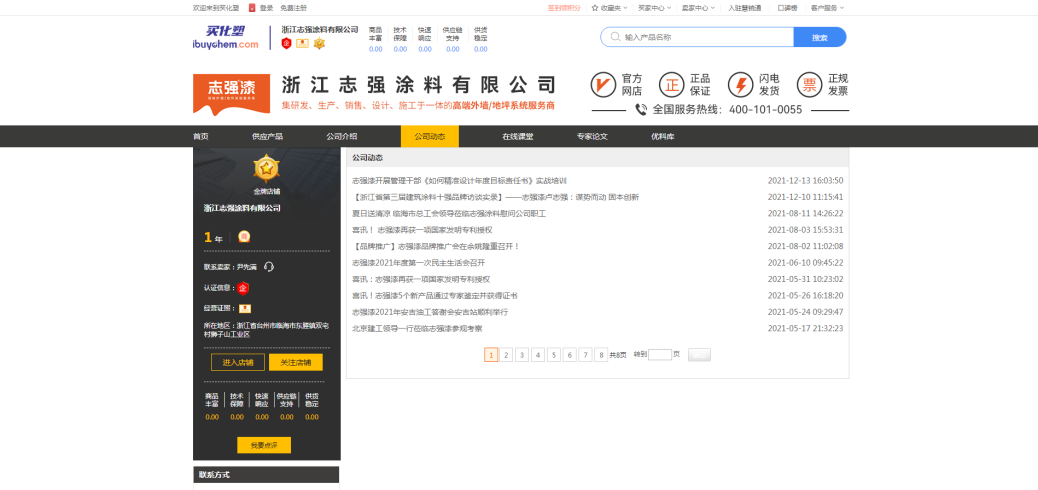
Task: Click the 免费注册 link
Action: [293, 8]
